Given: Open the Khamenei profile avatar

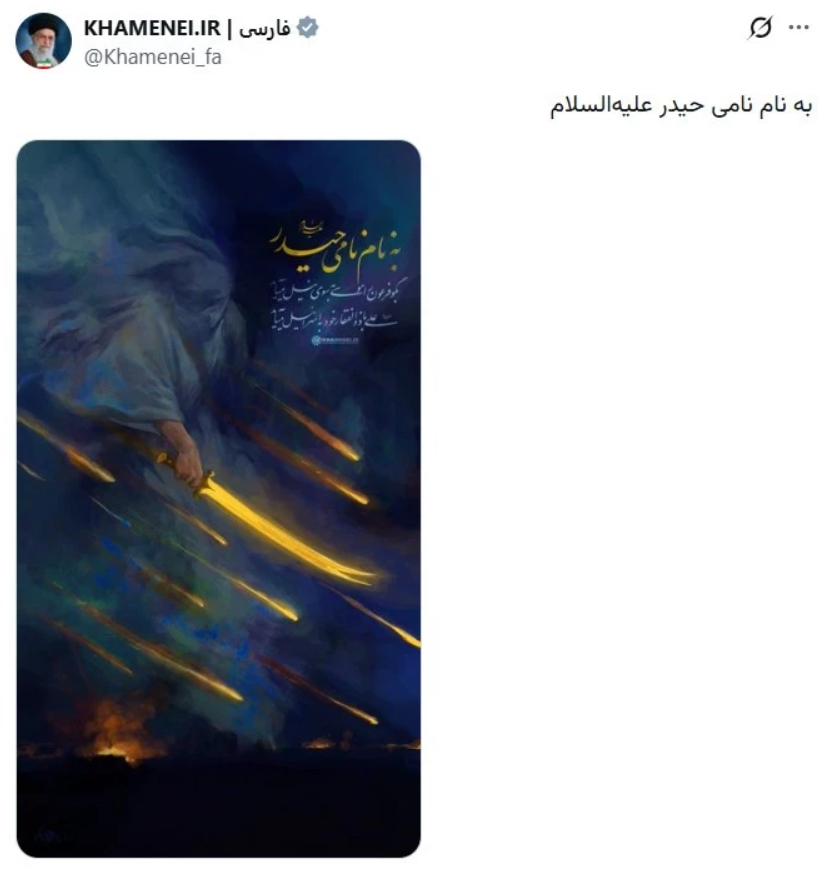Looking at the screenshot, I should (43, 41).
